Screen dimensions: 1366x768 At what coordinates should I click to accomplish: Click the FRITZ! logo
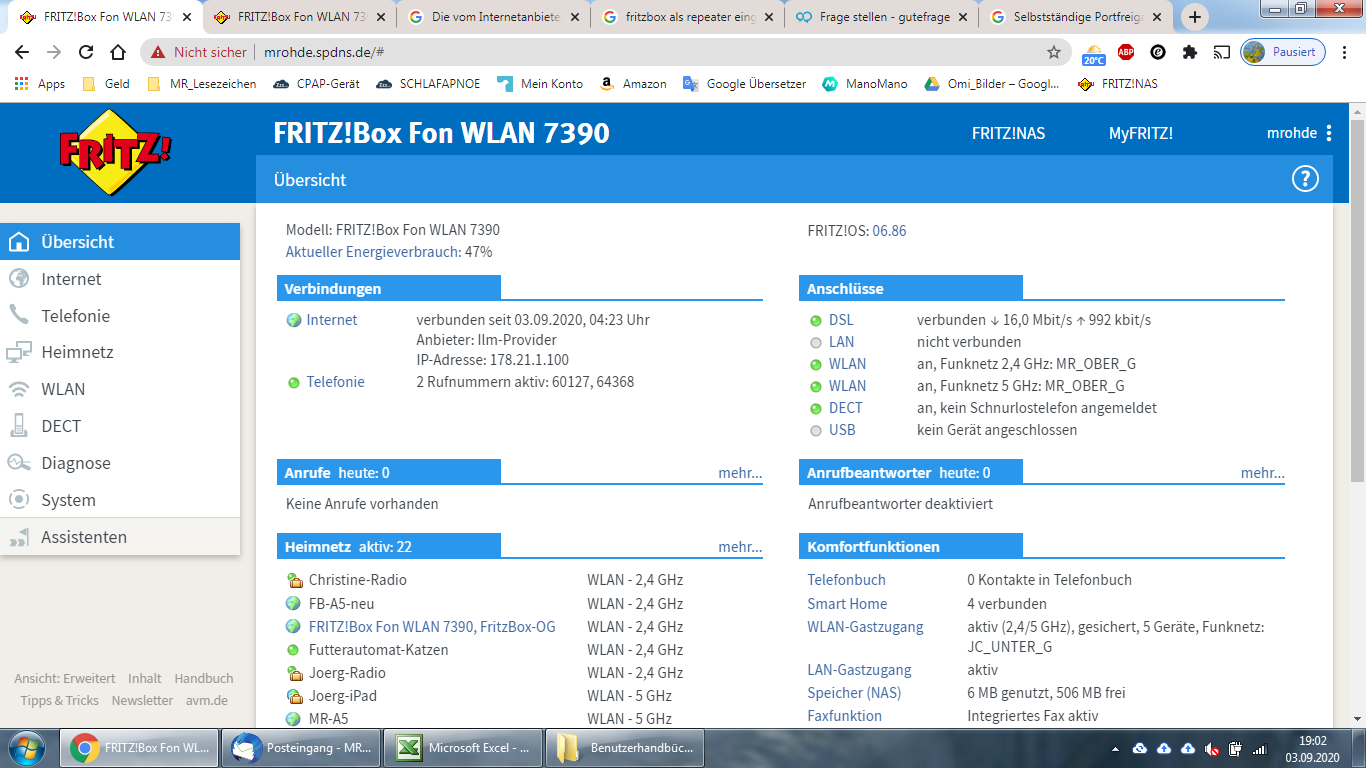(x=115, y=152)
